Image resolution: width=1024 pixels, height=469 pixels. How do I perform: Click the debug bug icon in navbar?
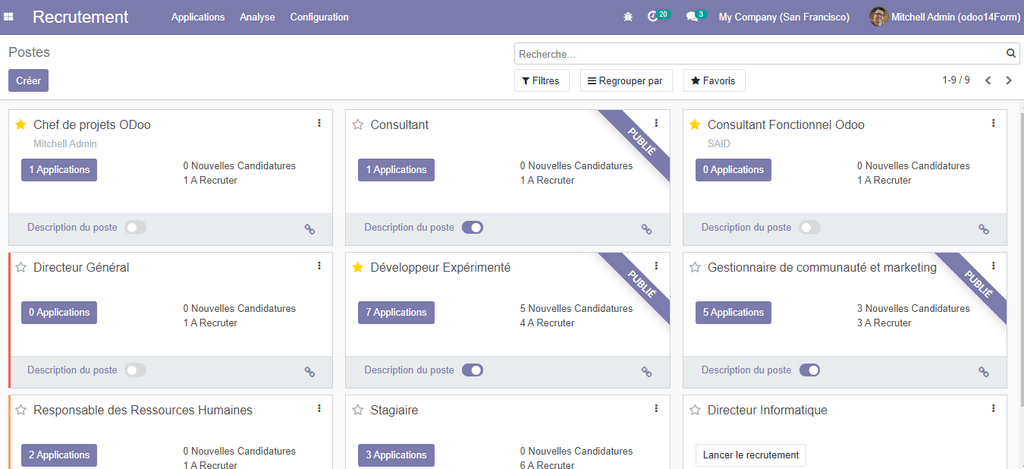tap(628, 17)
